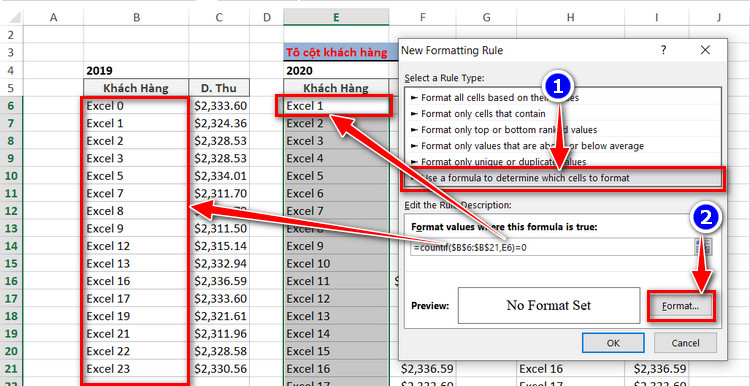
Task: Select the 'Excel 14' cell
Action: point(336,334)
